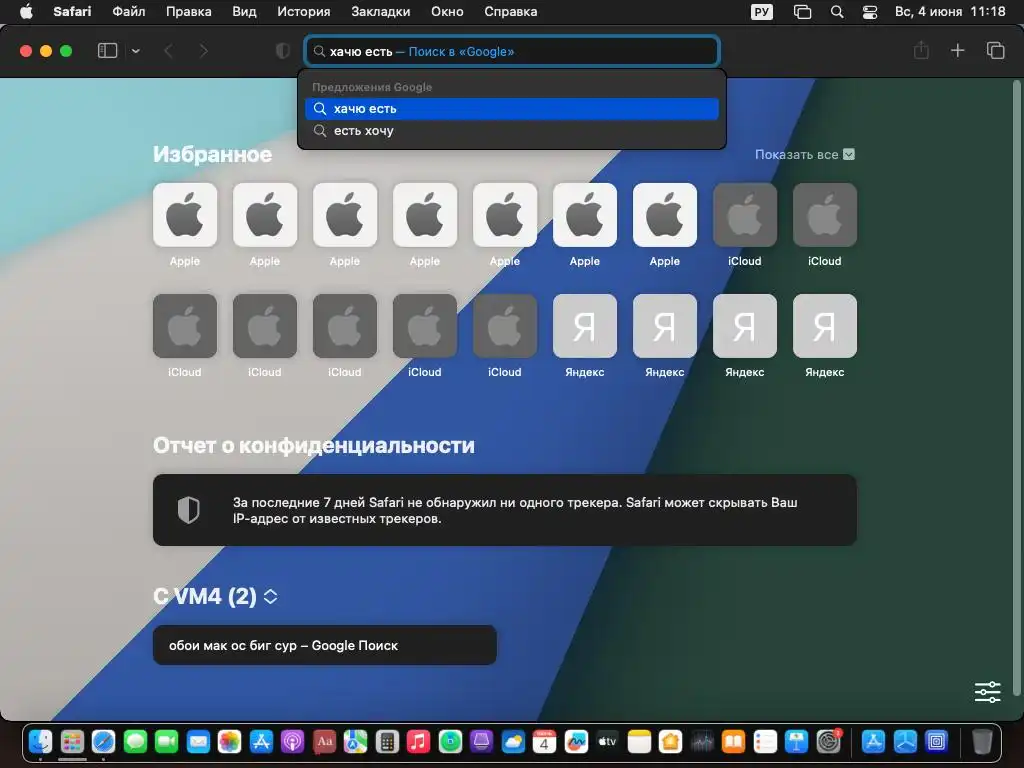Open the privacy report shield in the toolbar
The width and height of the screenshot is (1024, 768).
(283, 51)
